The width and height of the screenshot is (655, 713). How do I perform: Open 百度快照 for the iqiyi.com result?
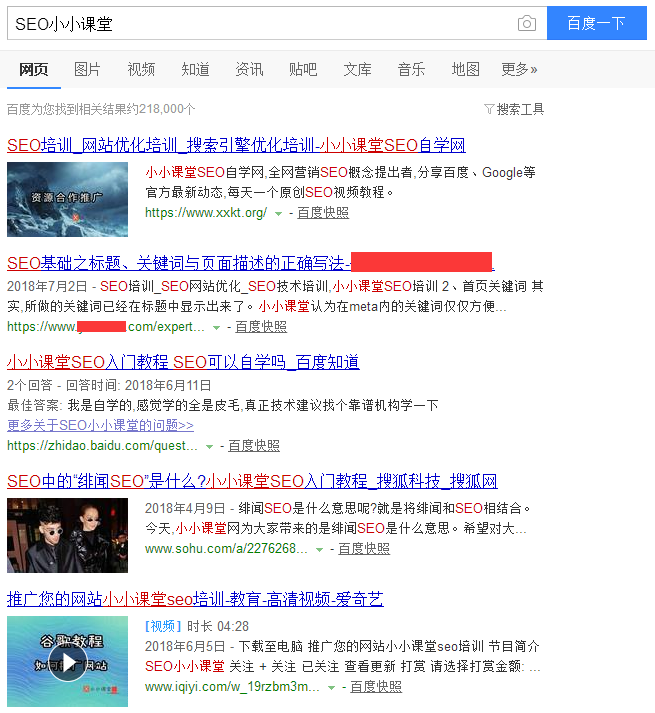point(376,687)
